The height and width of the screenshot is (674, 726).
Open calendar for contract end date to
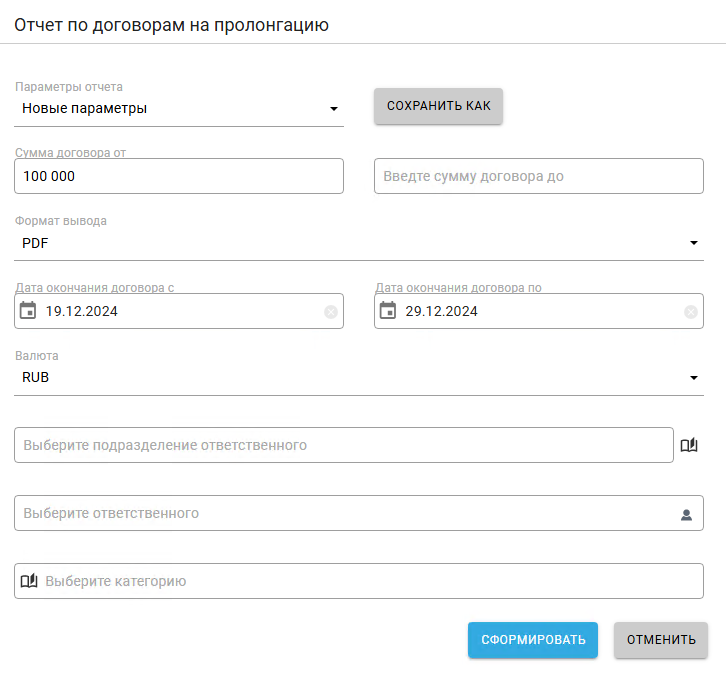pyautogui.click(x=388, y=311)
